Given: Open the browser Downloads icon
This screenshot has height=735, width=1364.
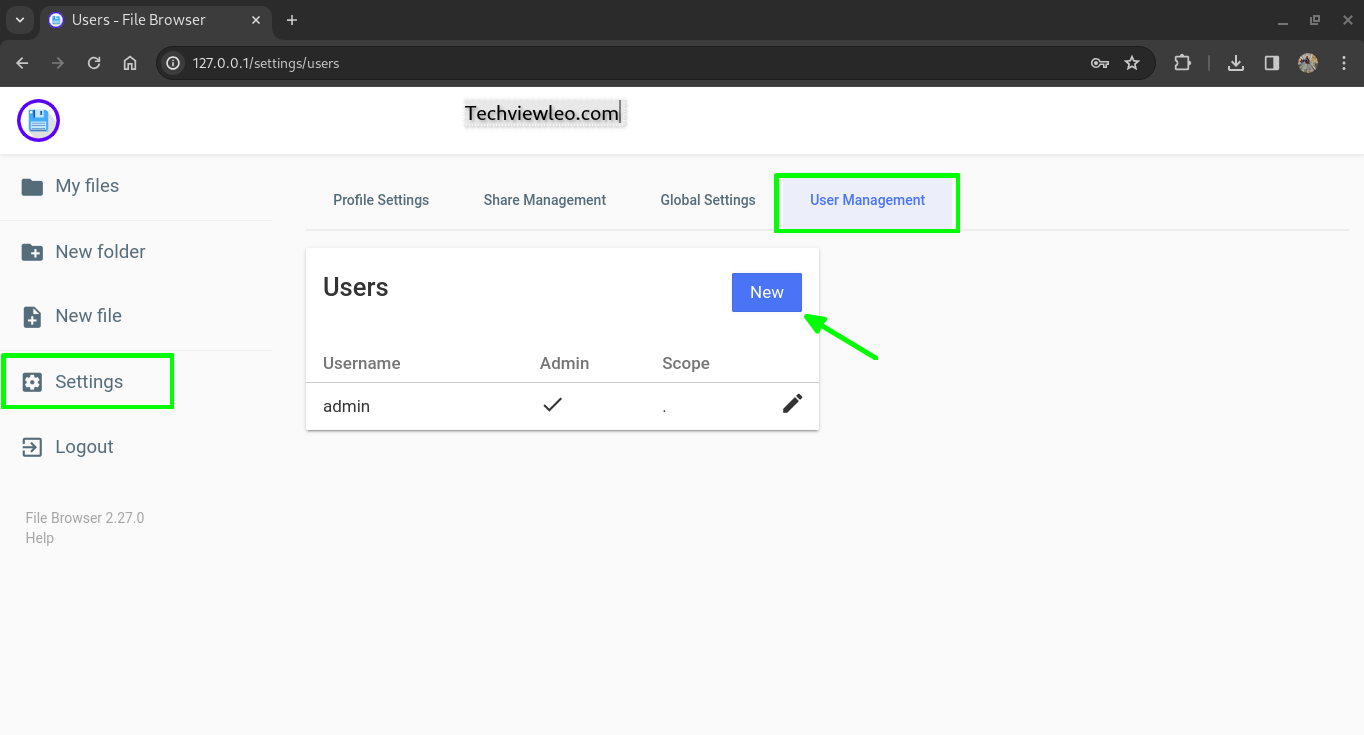Looking at the screenshot, I should 1235,62.
